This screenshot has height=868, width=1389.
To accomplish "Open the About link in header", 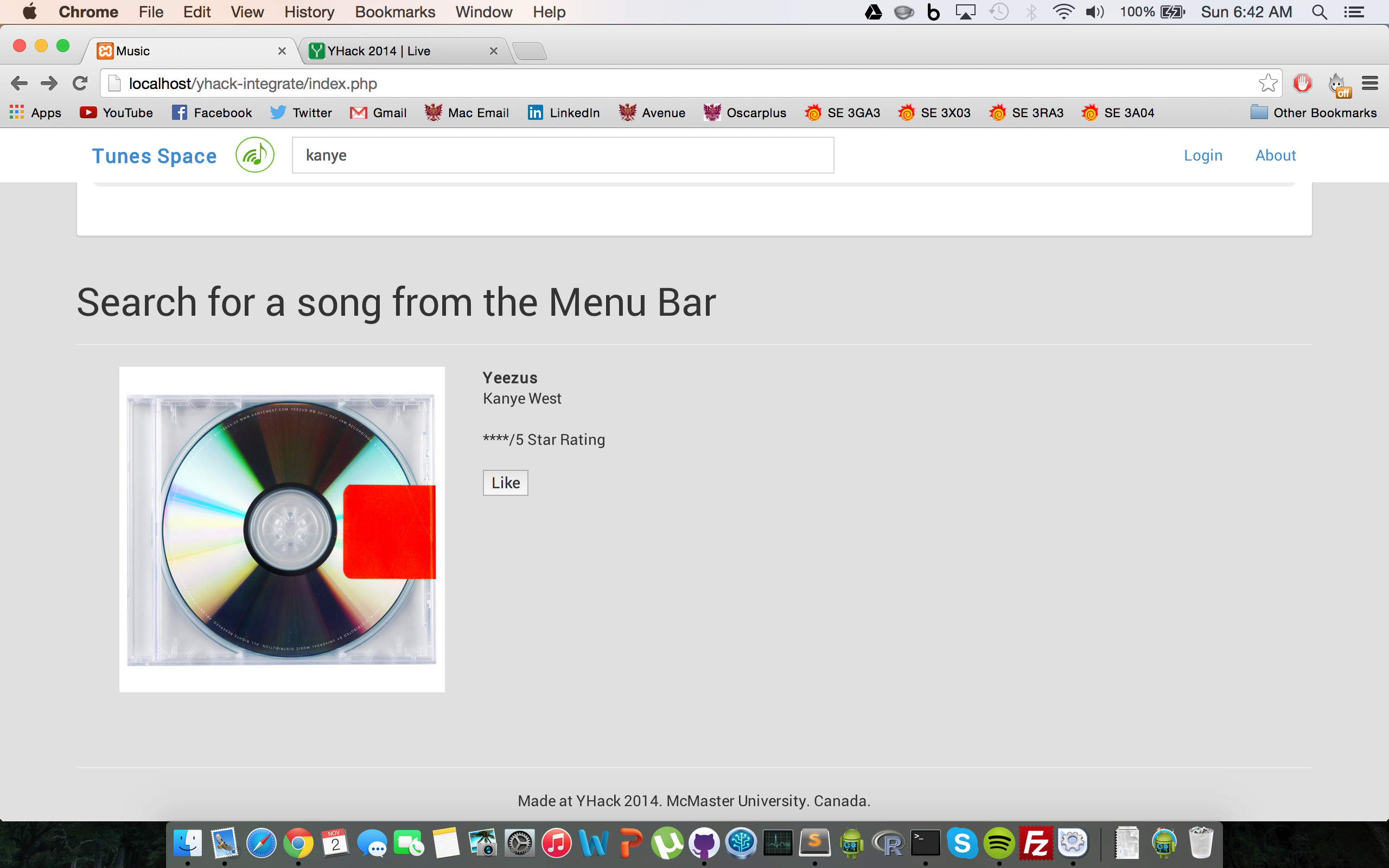I will pyautogui.click(x=1276, y=155).
